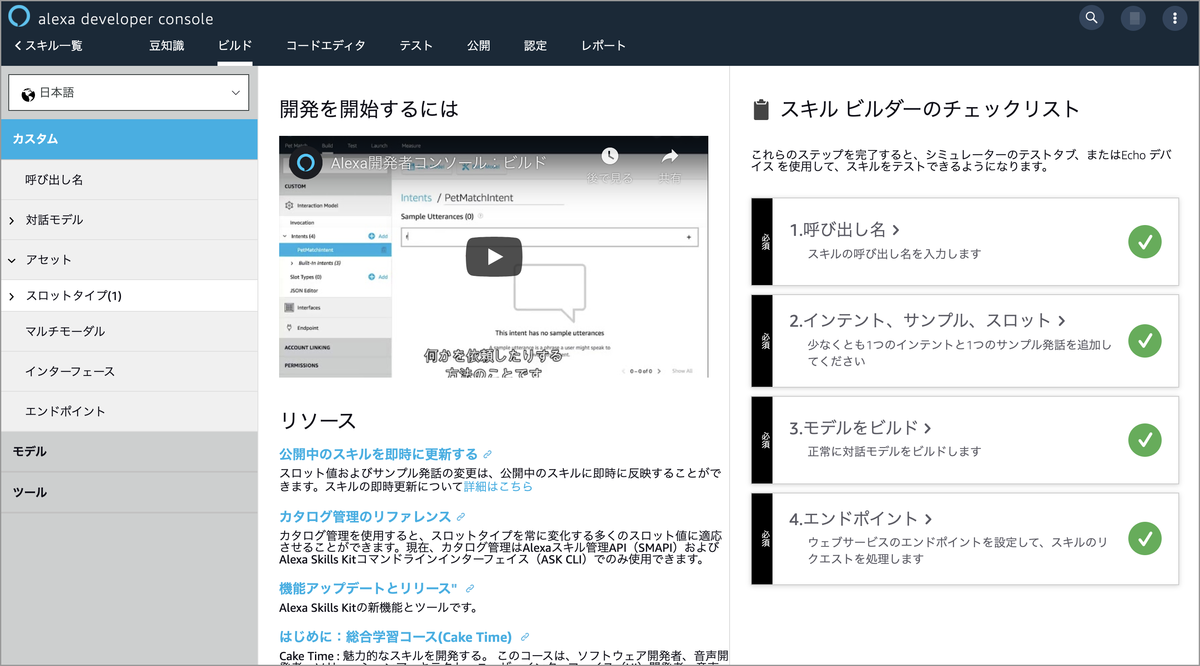This screenshot has height=666, width=1200.
Task: Click the globe icon in language selector
Action: pyautogui.click(x=28, y=93)
